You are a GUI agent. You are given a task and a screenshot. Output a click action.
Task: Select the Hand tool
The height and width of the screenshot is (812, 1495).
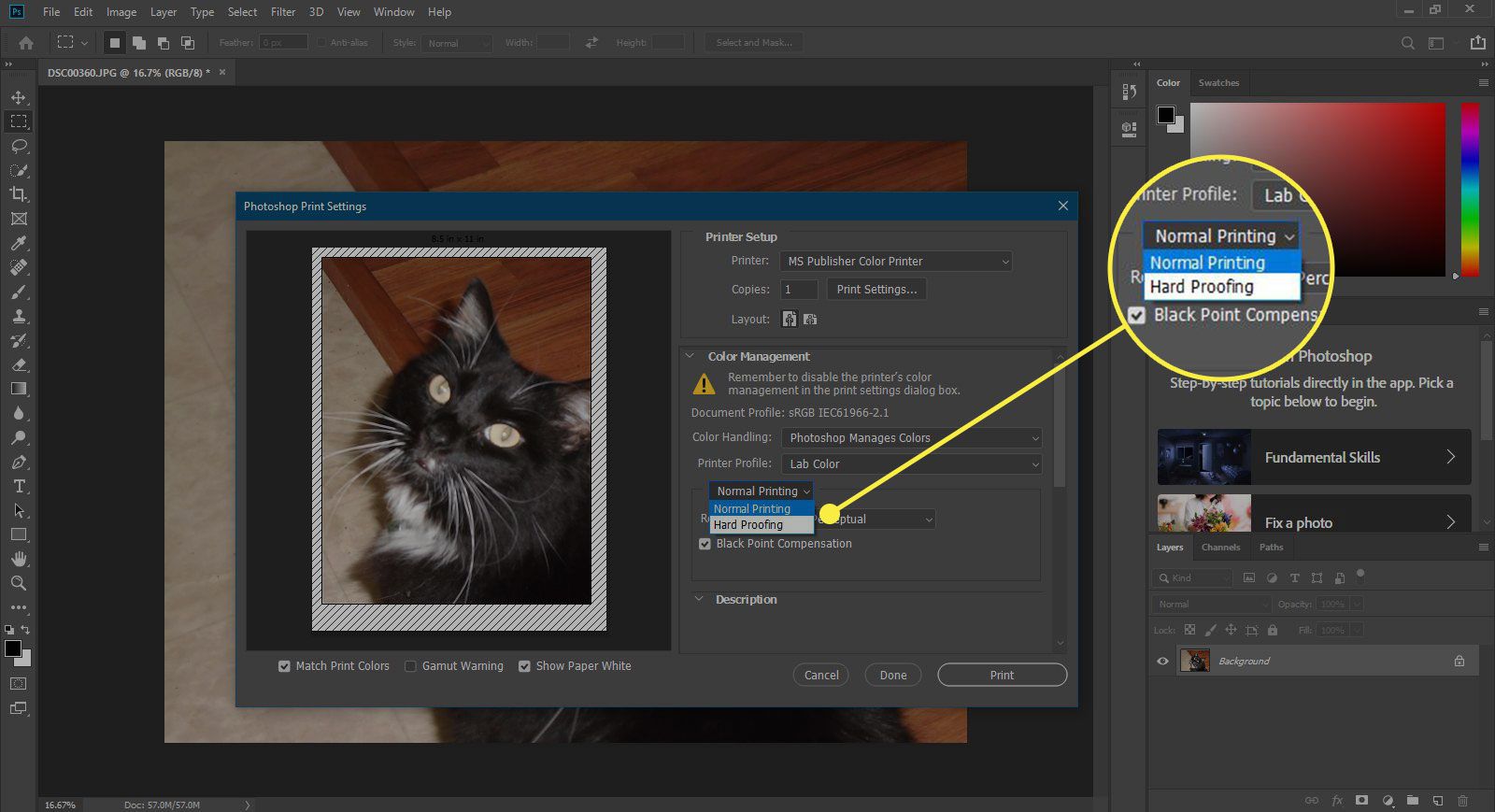click(18, 559)
